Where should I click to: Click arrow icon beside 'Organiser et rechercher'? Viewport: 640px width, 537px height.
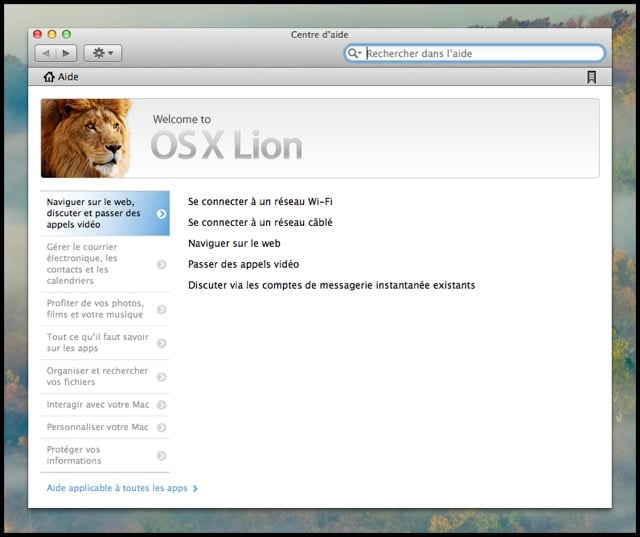[162, 377]
